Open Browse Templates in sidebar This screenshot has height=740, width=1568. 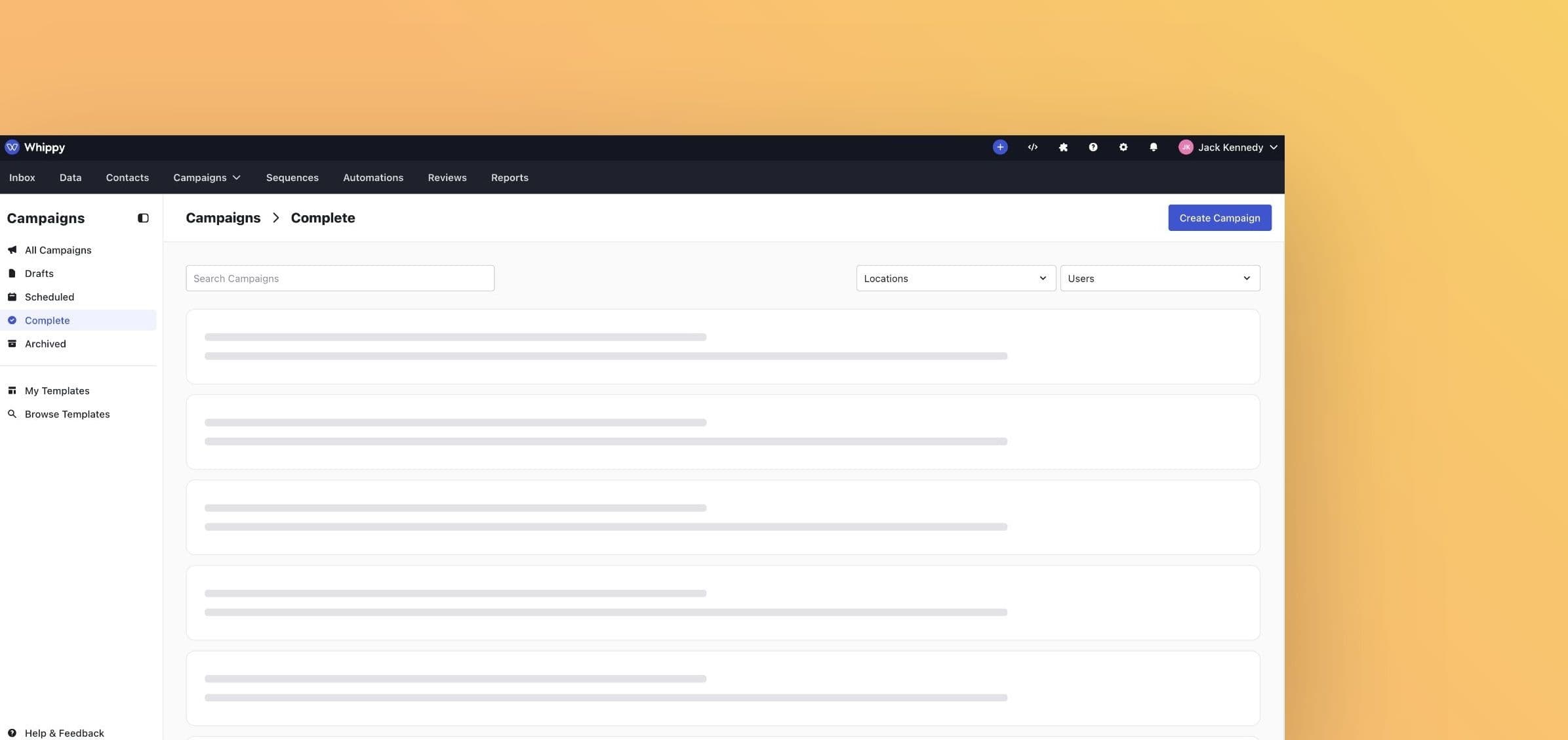click(67, 414)
